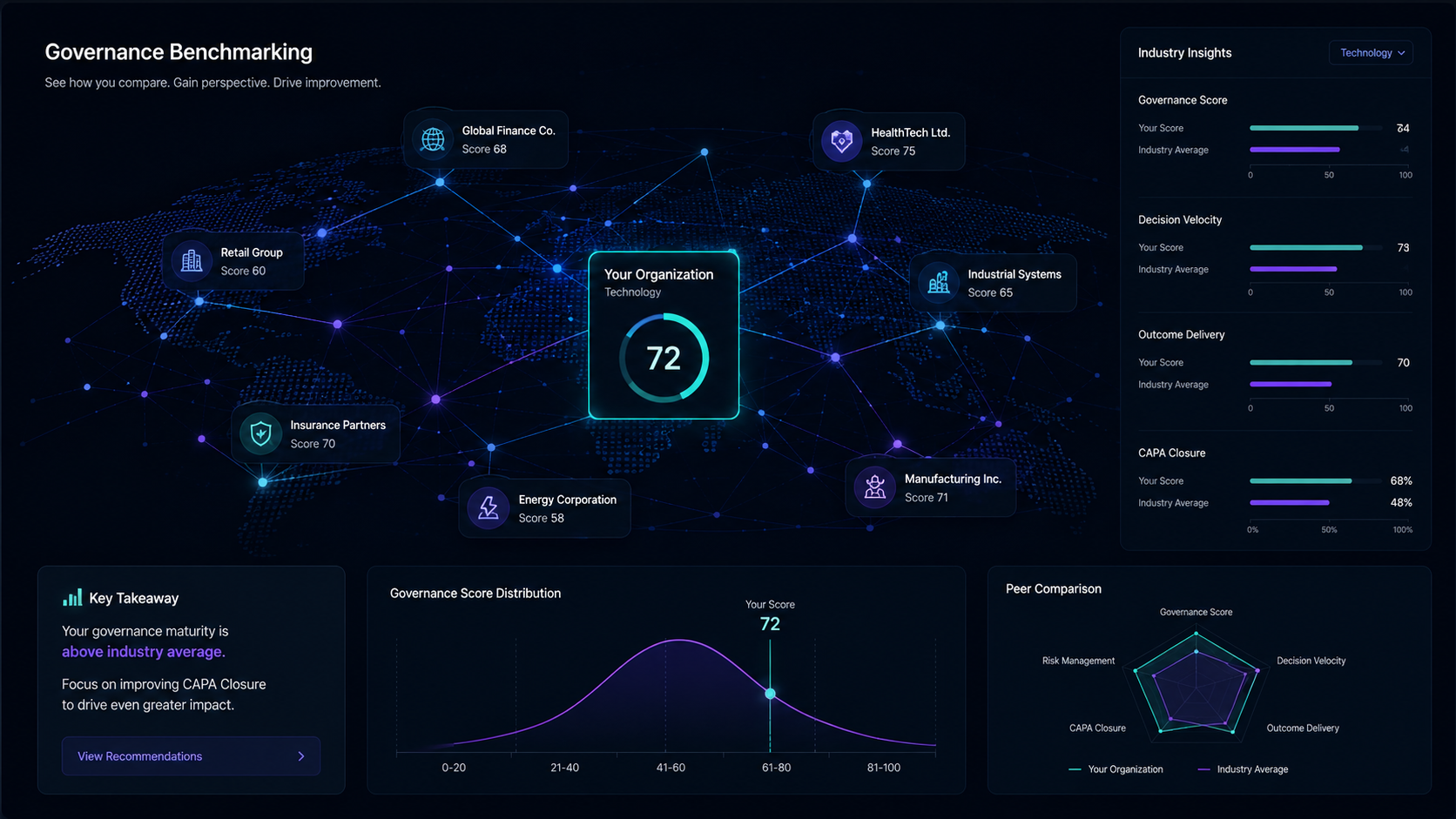Click the Global Finance Co. globe icon
This screenshot has height=819, width=1456.
tap(433, 139)
